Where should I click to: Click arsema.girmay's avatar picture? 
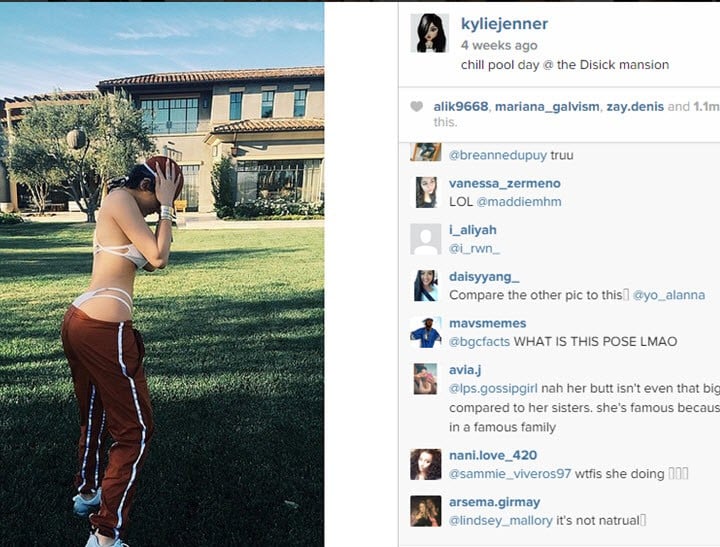426,511
